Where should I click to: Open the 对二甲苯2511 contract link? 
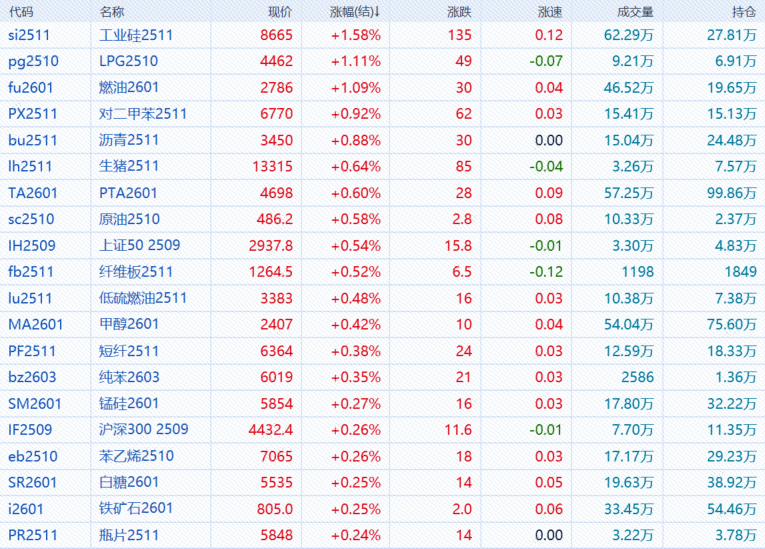click(143, 114)
